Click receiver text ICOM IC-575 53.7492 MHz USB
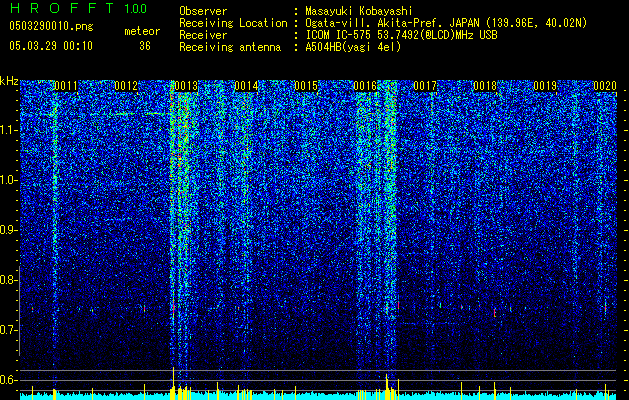The width and height of the screenshot is (629, 400). click(401, 35)
